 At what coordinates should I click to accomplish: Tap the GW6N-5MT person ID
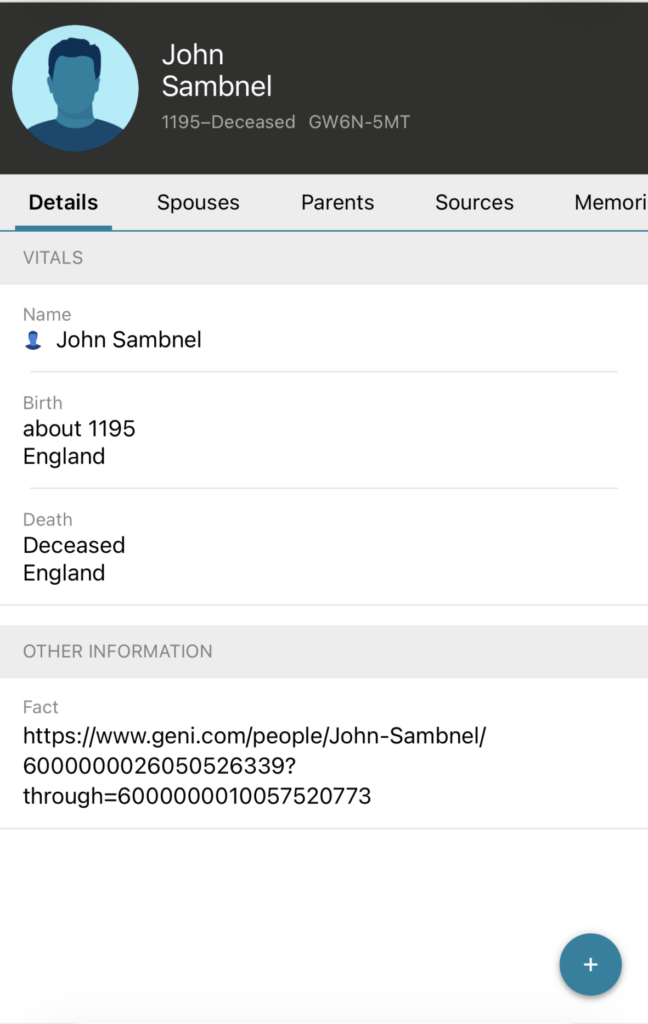tap(359, 122)
